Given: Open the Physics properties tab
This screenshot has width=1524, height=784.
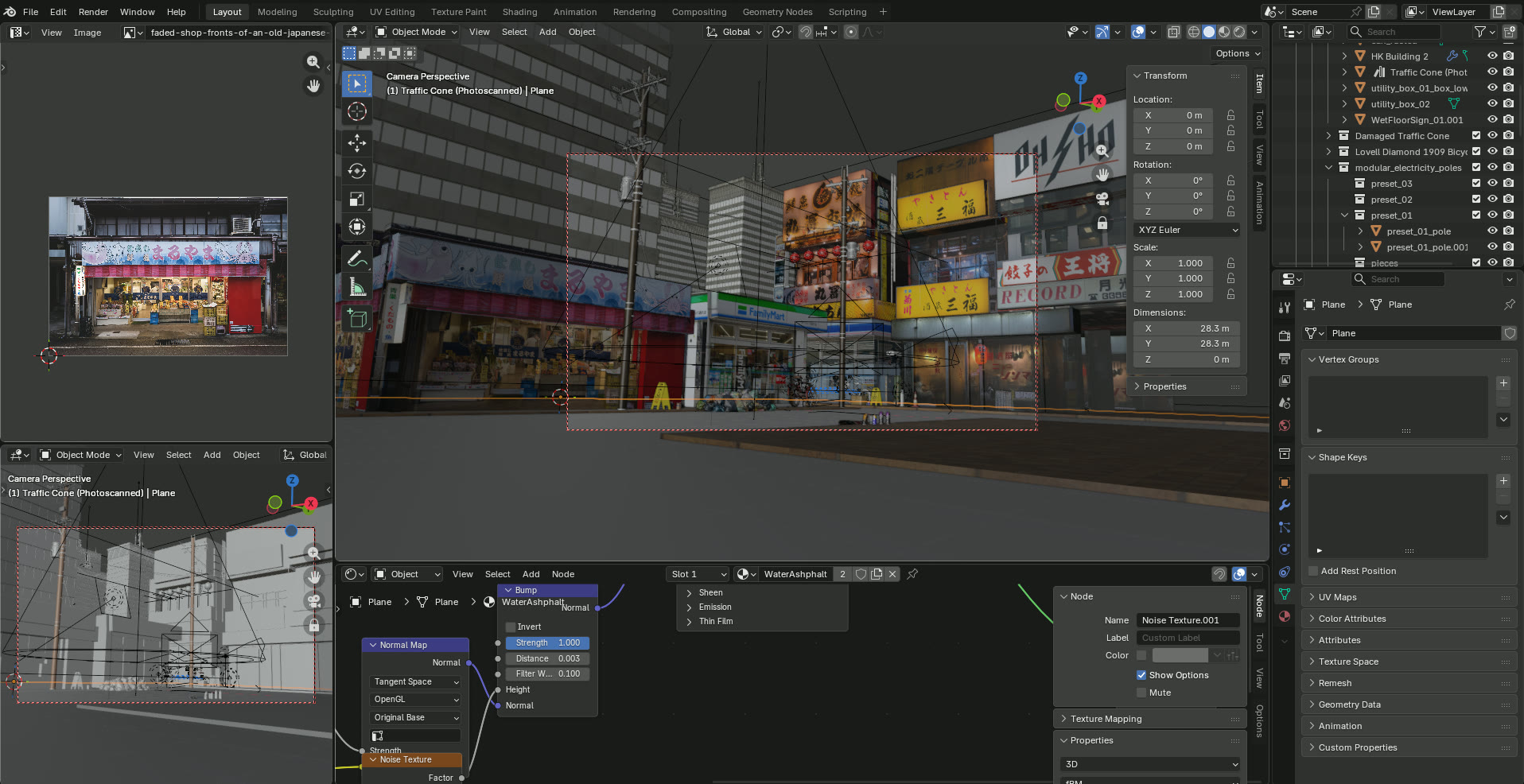Looking at the screenshot, I should tap(1284, 549).
